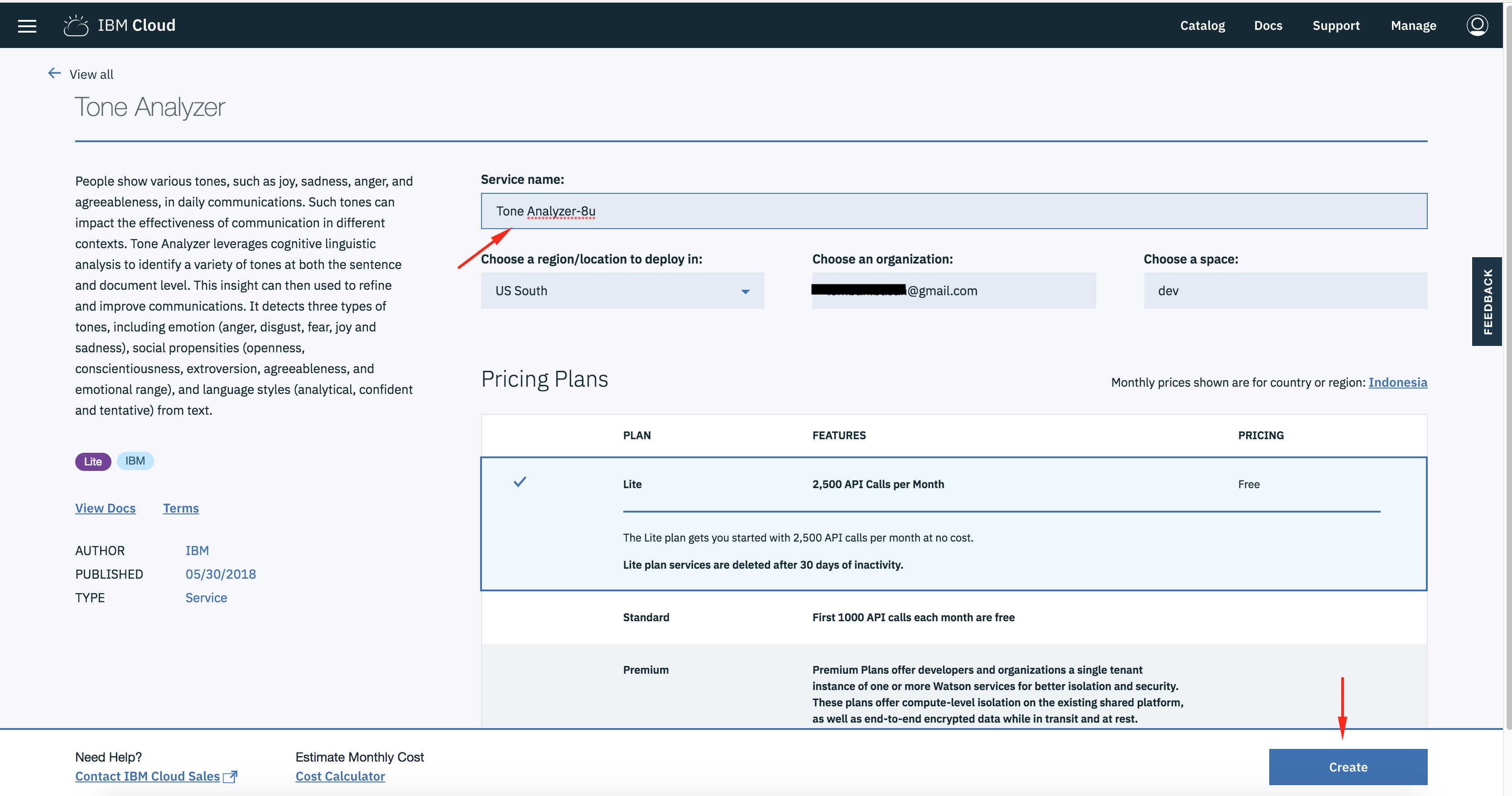
Task: Open the View Docs link
Action: coord(105,508)
